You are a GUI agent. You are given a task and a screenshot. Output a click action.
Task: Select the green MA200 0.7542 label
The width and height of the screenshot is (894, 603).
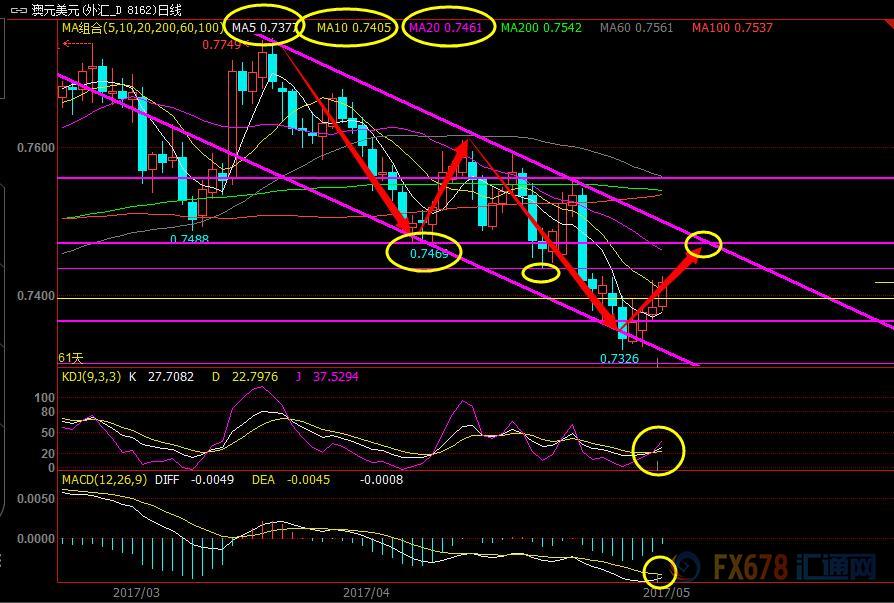541,28
